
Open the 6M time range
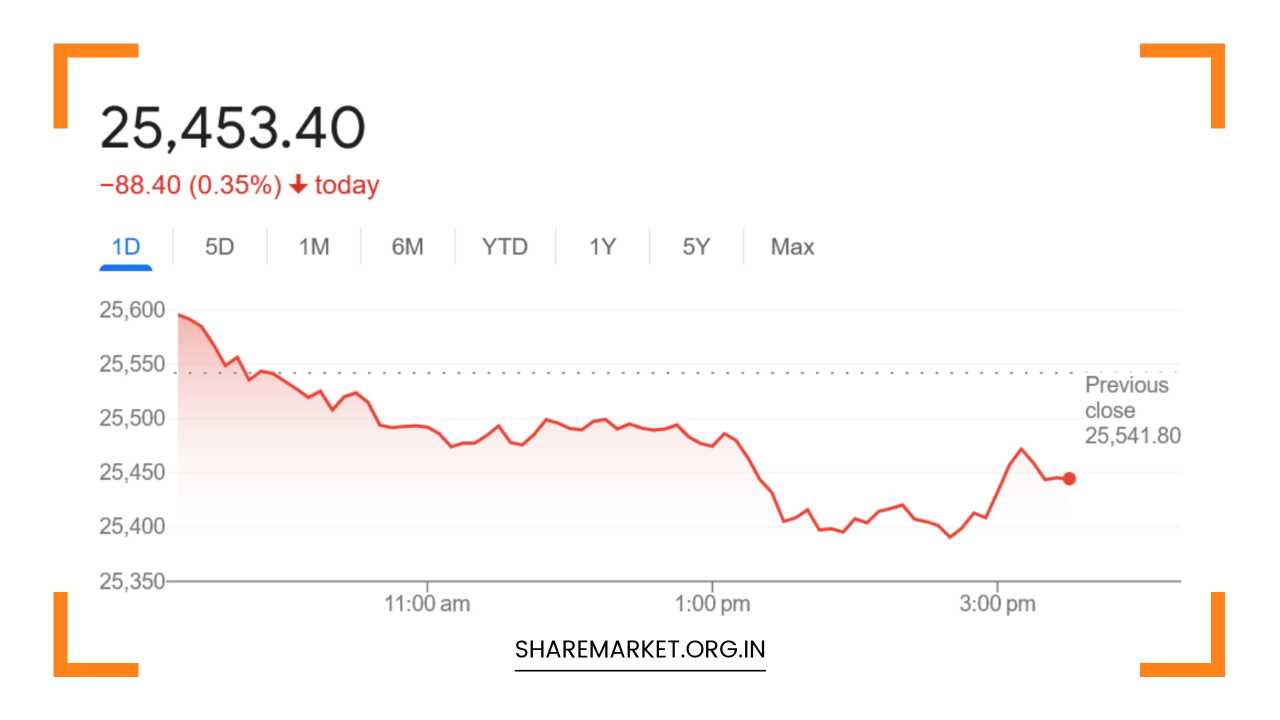click(x=408, y=246)
